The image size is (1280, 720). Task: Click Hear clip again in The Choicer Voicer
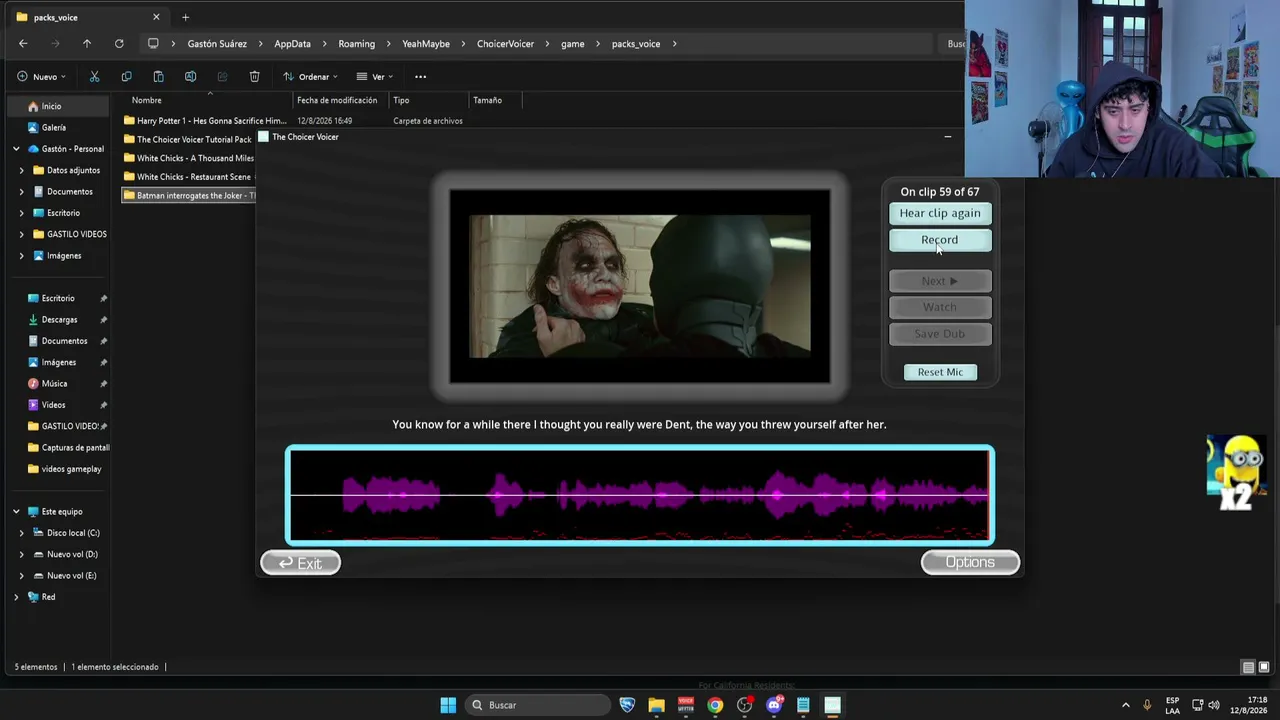point(940,213)
